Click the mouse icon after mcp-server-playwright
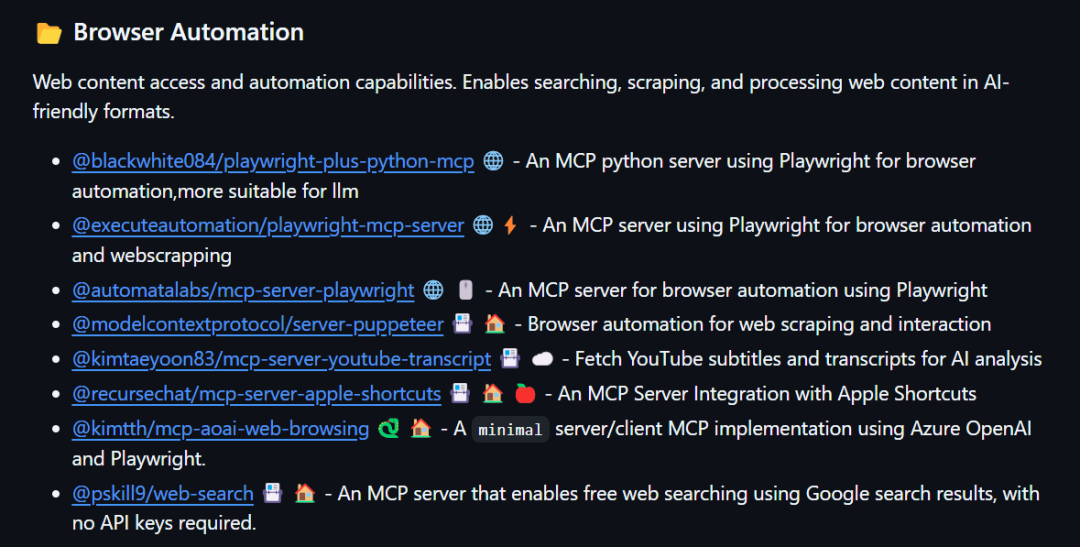Image resolution: width=1080 pixels, height=547 pixels. point(465,291)
